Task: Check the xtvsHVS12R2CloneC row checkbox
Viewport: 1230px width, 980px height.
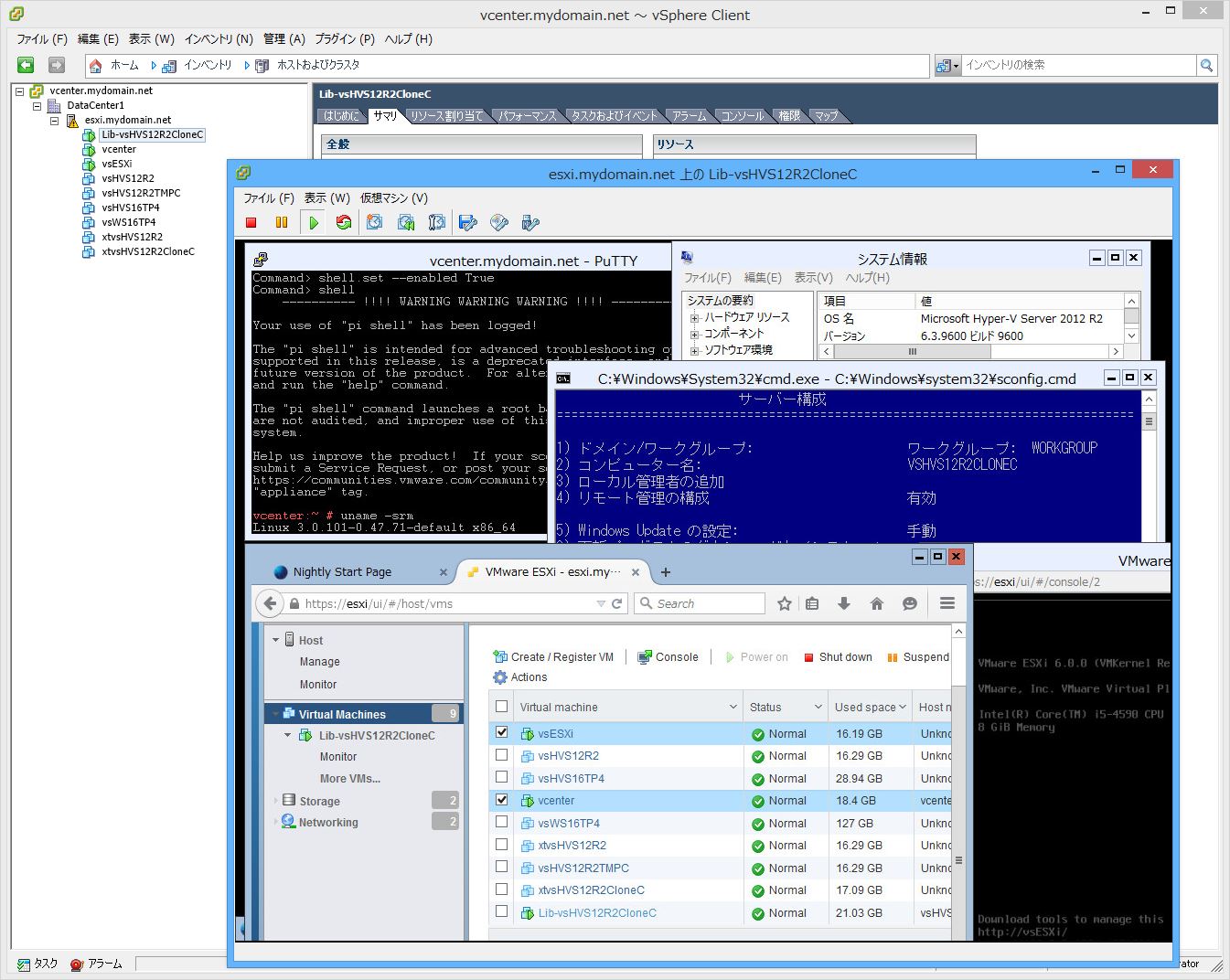Action: (501, 889)
